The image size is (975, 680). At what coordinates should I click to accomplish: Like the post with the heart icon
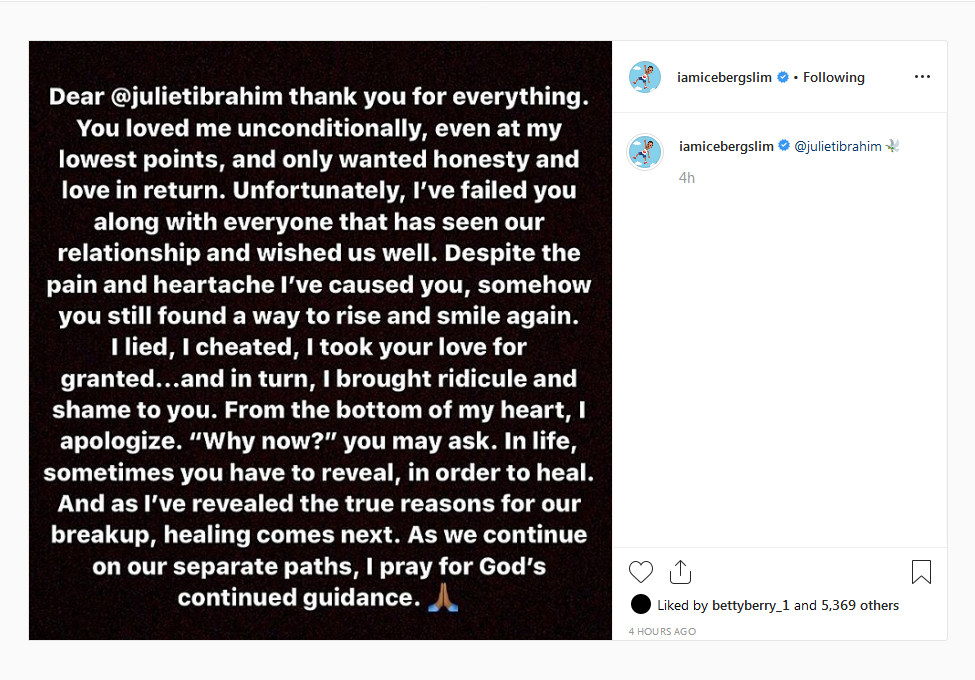[x=641, y=571]
